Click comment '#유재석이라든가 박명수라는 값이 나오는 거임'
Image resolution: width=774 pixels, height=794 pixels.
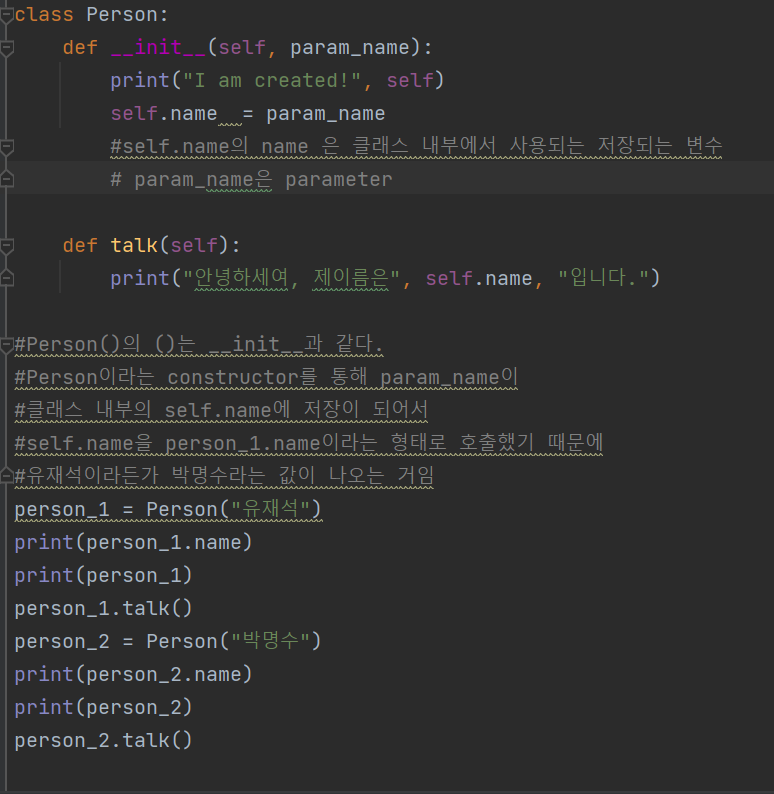tap(224, 477)
